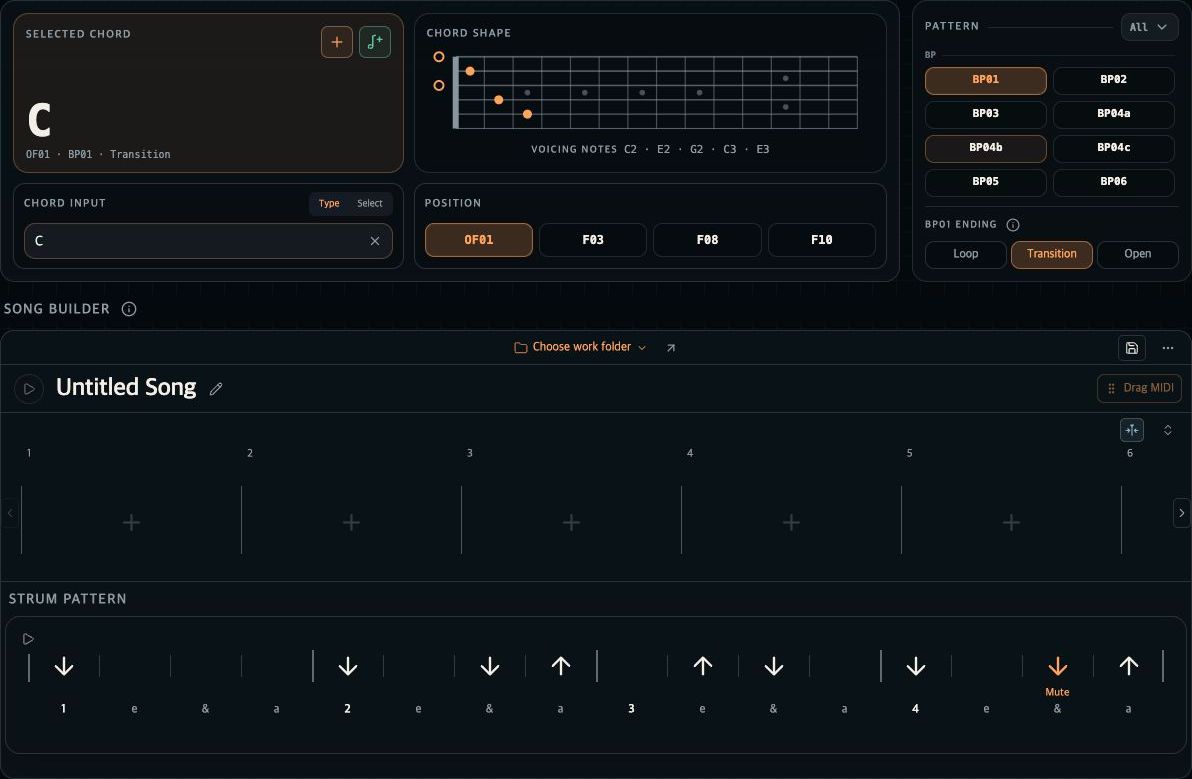Set BP01 ending to Transition
Viewport: 1192px width, 779px height.
coord(1051,255)
